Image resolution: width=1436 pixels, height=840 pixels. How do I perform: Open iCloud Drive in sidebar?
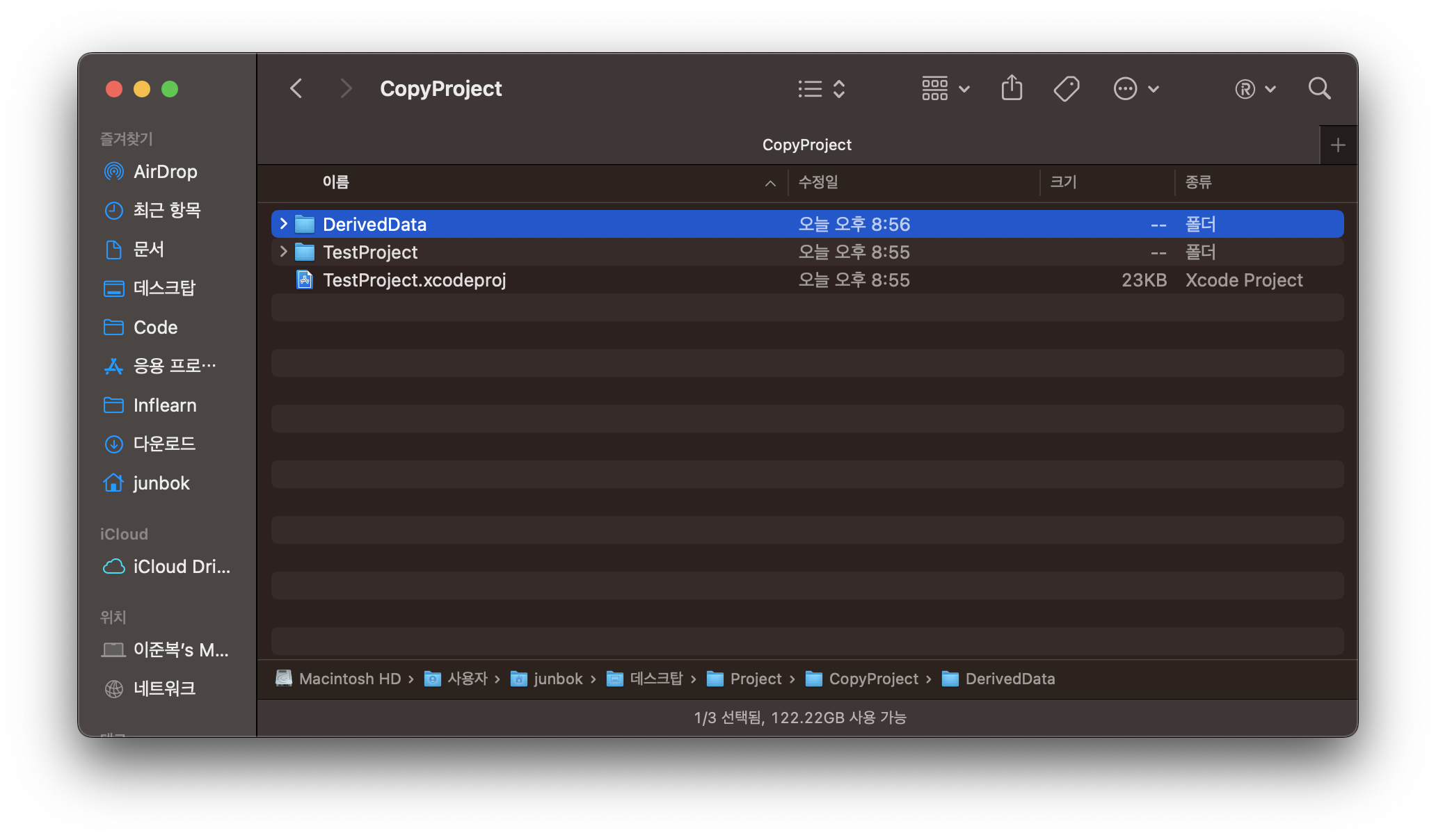coord(181,567)
